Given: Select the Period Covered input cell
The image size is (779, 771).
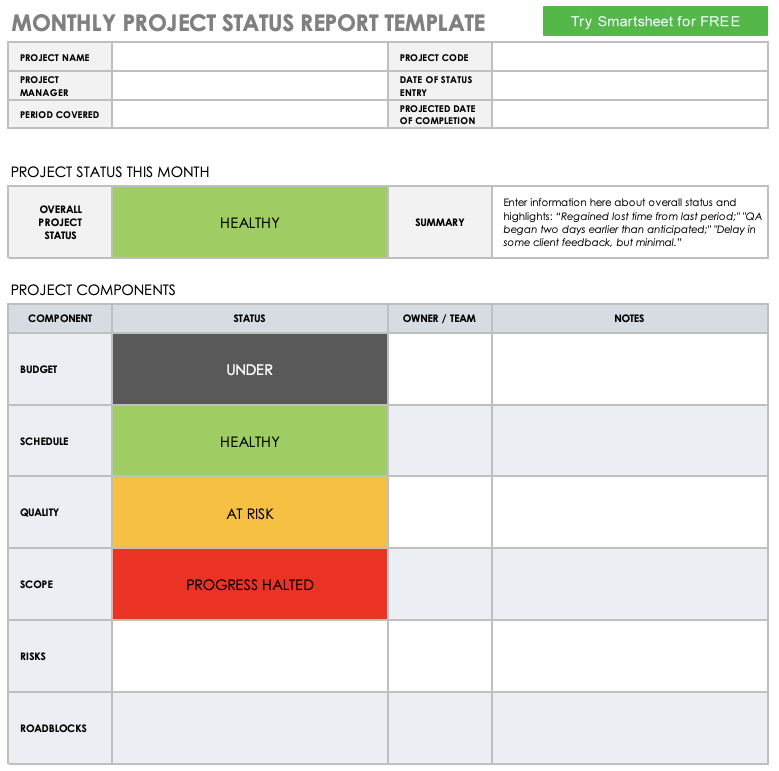Looking at the screenshot, I should 249,115.
